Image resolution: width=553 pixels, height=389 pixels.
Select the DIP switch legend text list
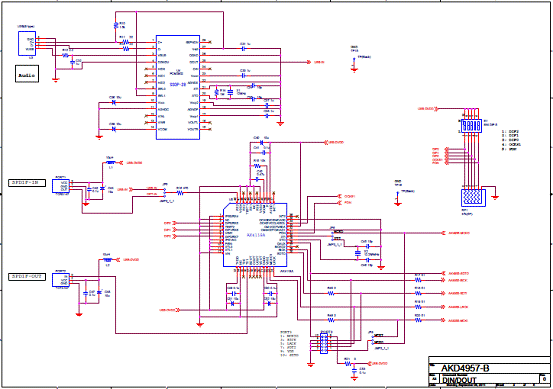(511, 140)
